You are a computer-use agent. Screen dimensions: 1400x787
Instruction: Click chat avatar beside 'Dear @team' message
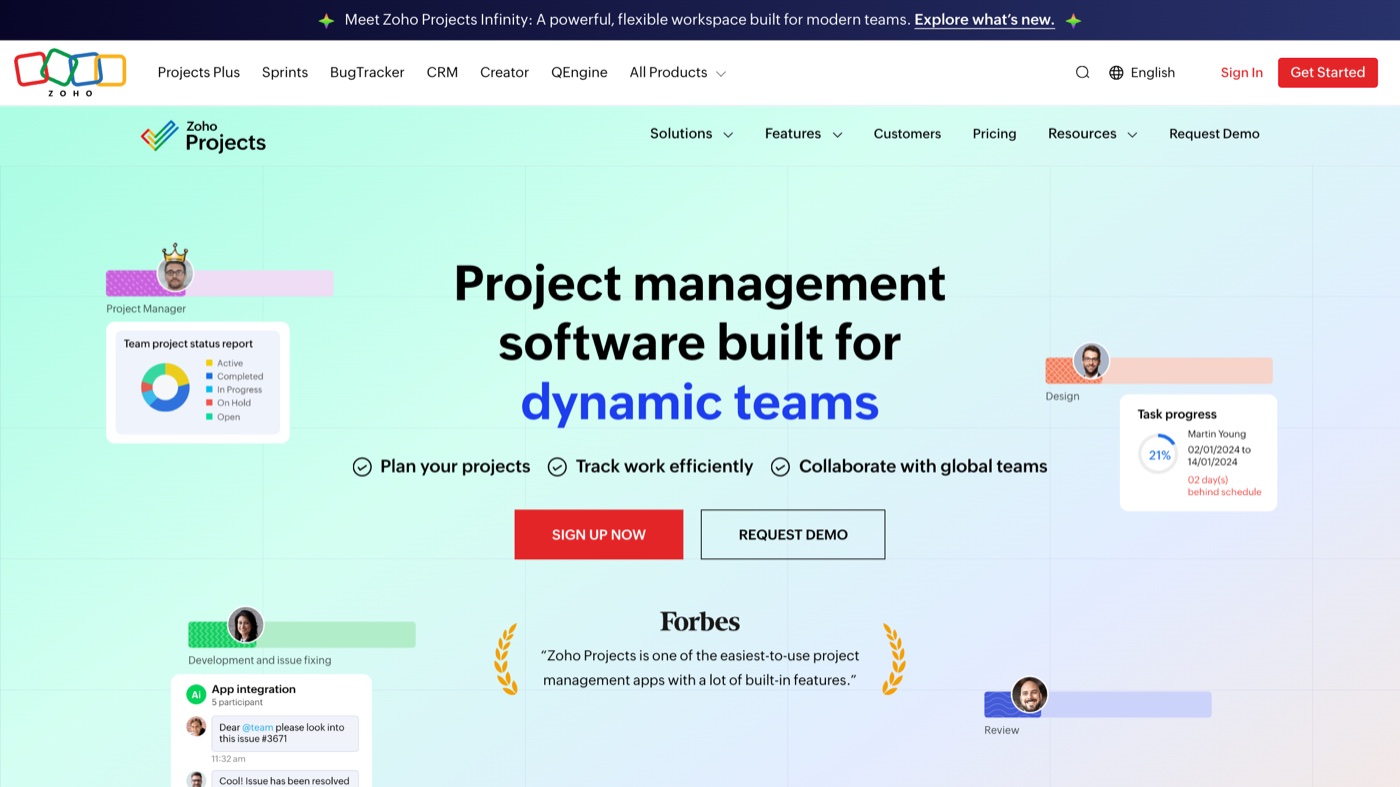point(196,727)
